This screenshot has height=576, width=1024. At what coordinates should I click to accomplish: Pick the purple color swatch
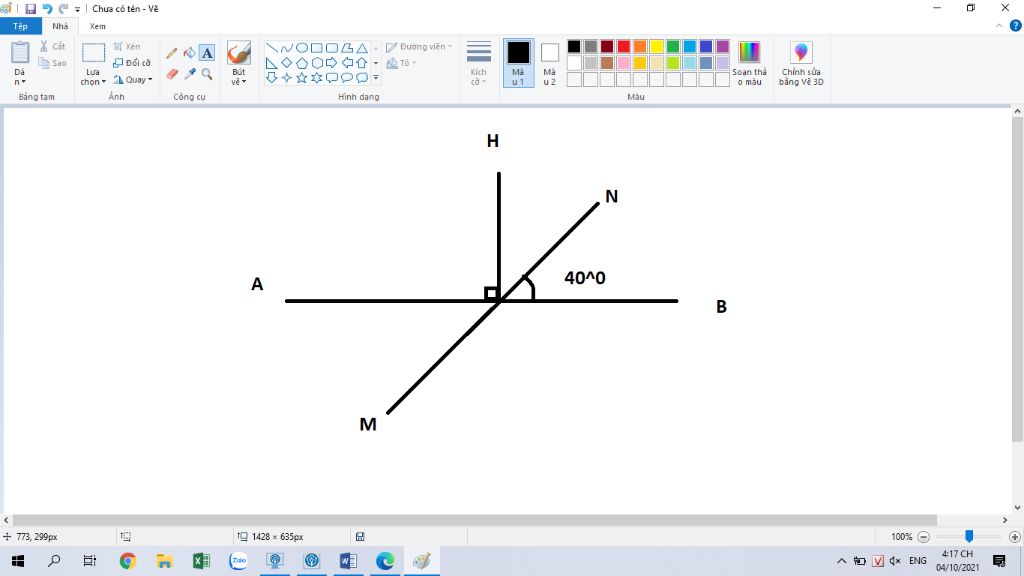pos(722,46)
